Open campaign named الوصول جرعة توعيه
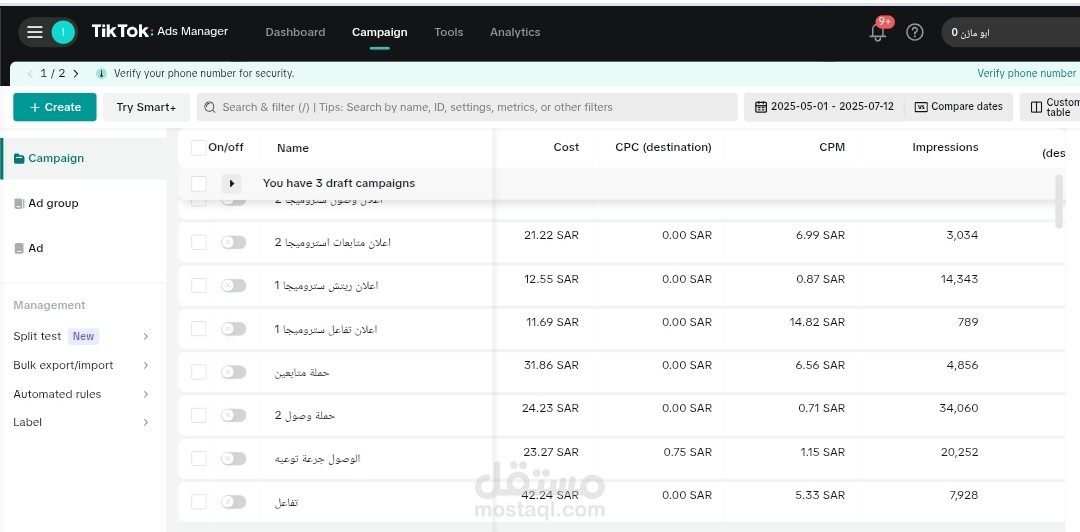The height and width of the screenshot is (532, 1080). 318,459
